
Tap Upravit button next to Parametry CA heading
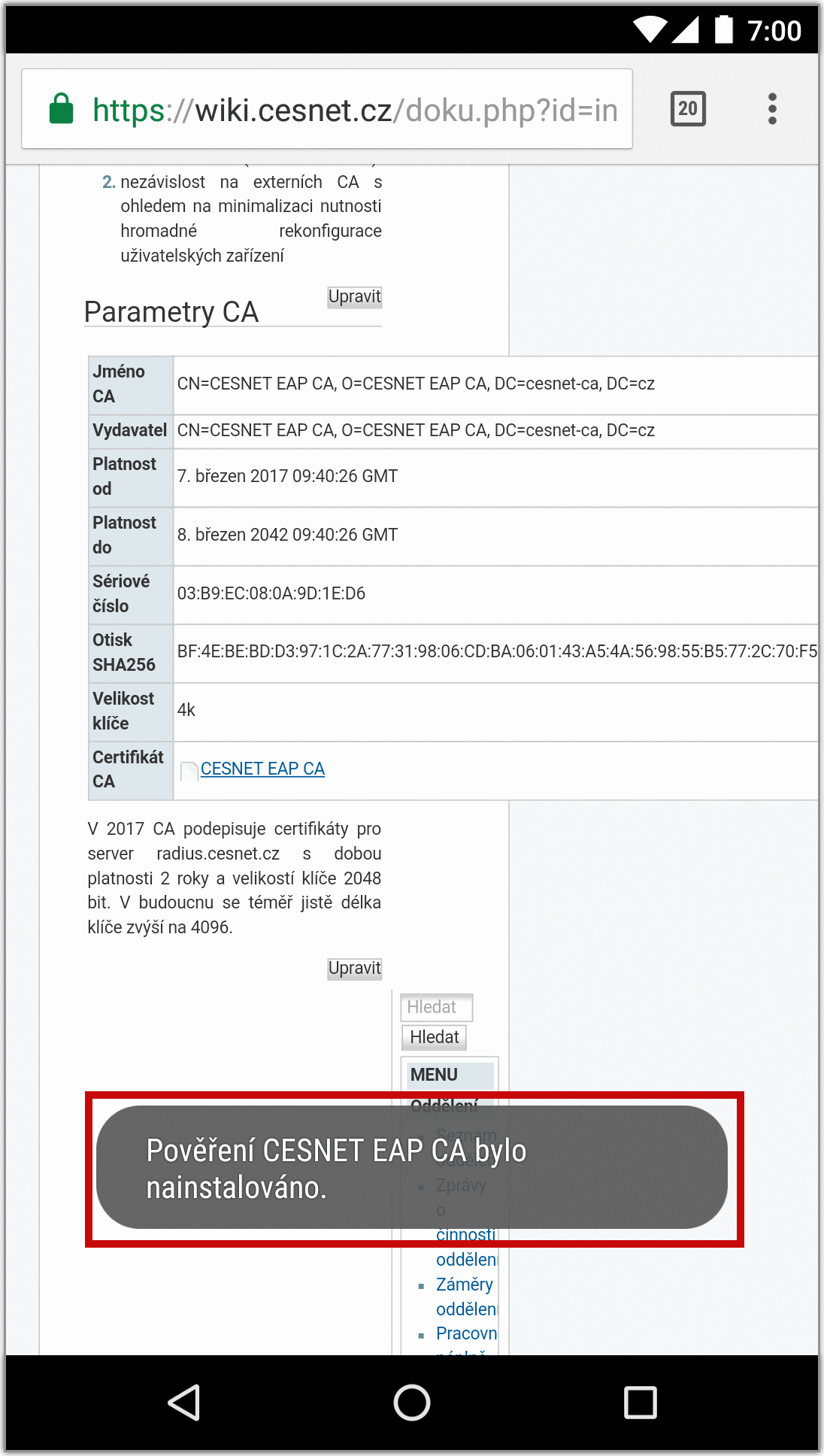coord(355,297)
